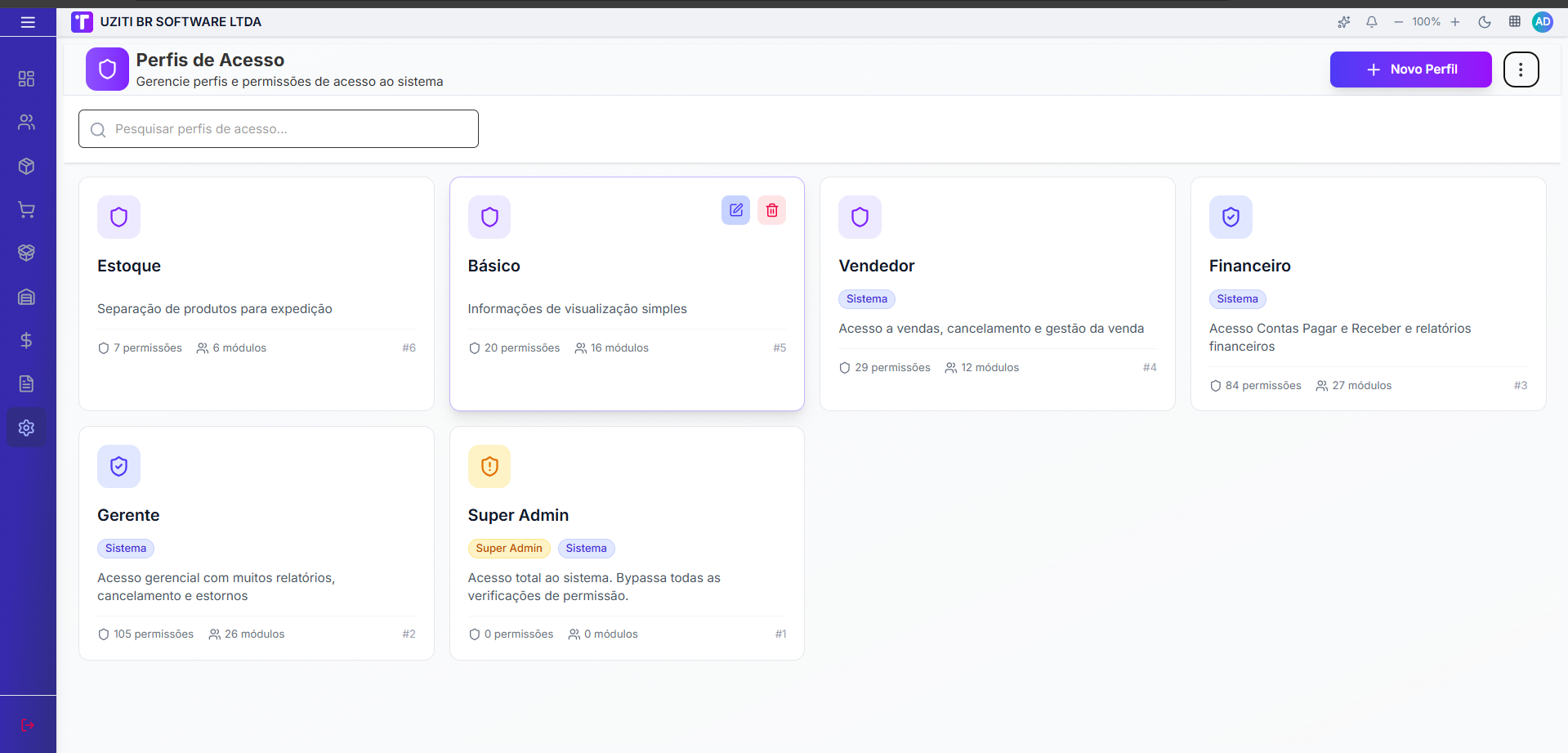Click the shield icon on Básico card
1568x753 pixels.
pos(489,217)
